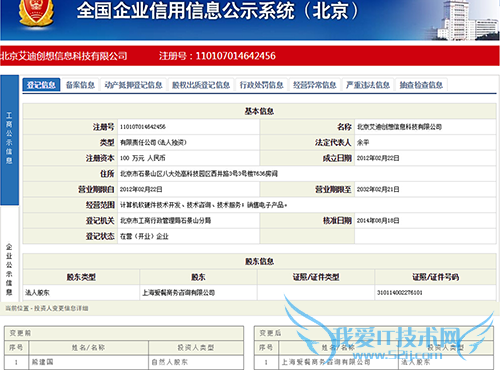
Task: Click the 股东信息 section heading
Action: [x=259, y=262]
